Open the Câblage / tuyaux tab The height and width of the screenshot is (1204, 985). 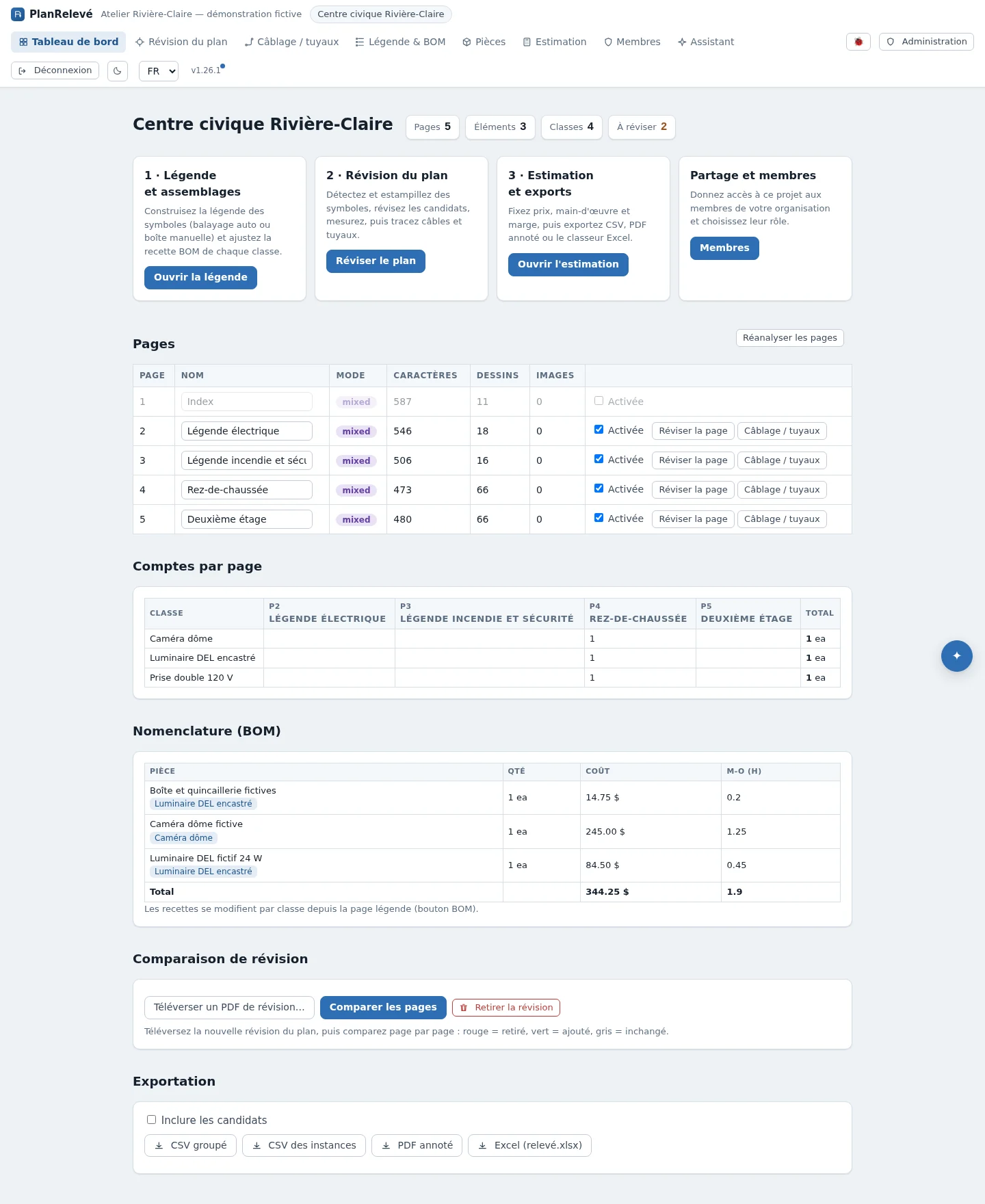tap(291, 42)
